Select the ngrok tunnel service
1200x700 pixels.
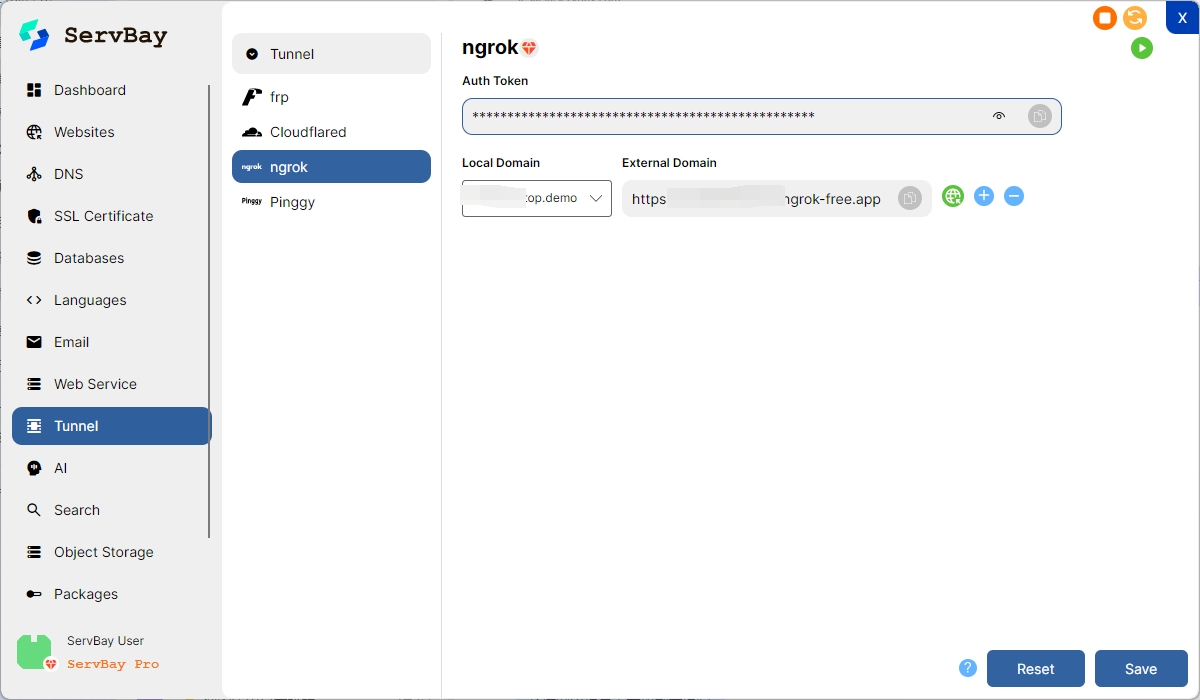pyautogui.click(x=331, y=167)
